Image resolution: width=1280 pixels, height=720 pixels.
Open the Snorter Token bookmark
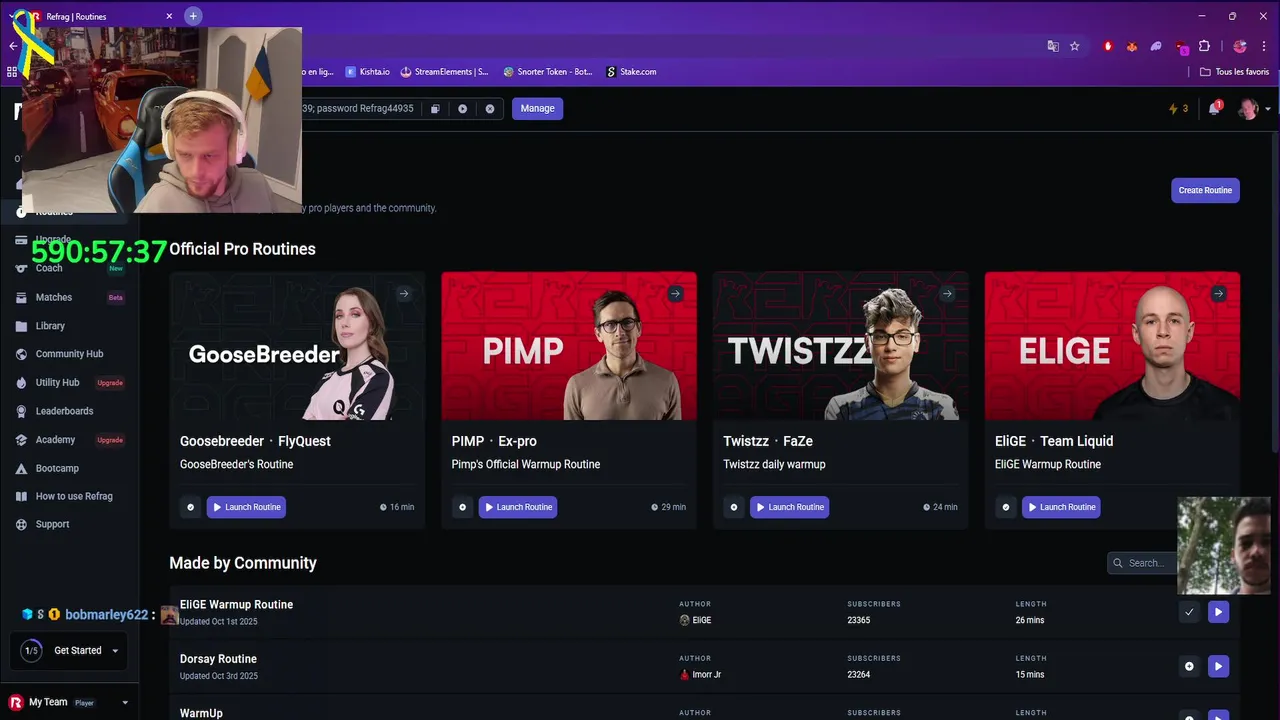tap(548, 72)
